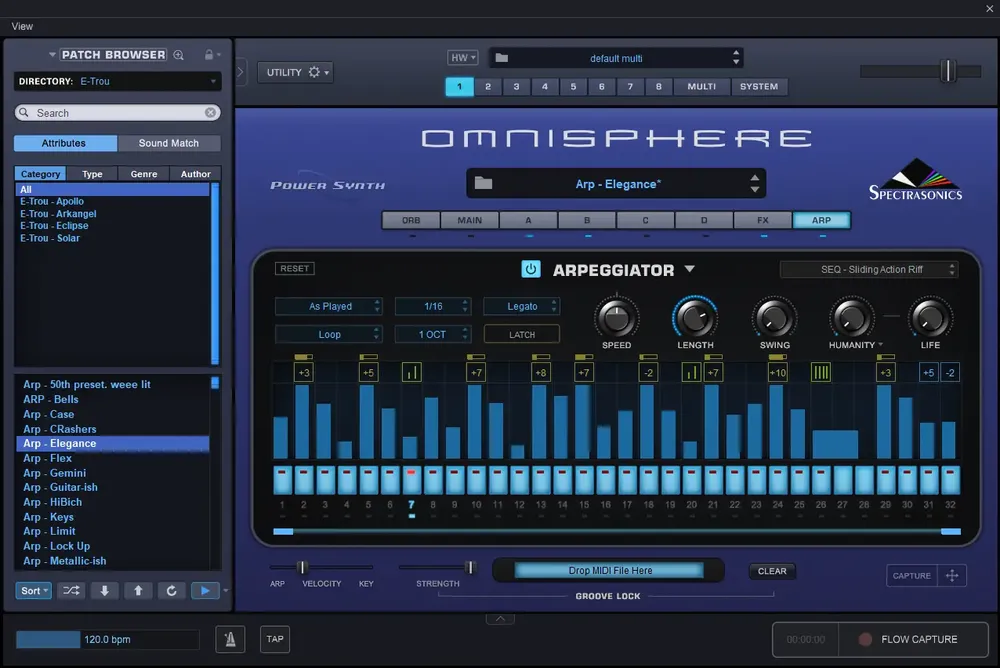
Task: Switch to the ORB tab
Action: pos(411,220)
